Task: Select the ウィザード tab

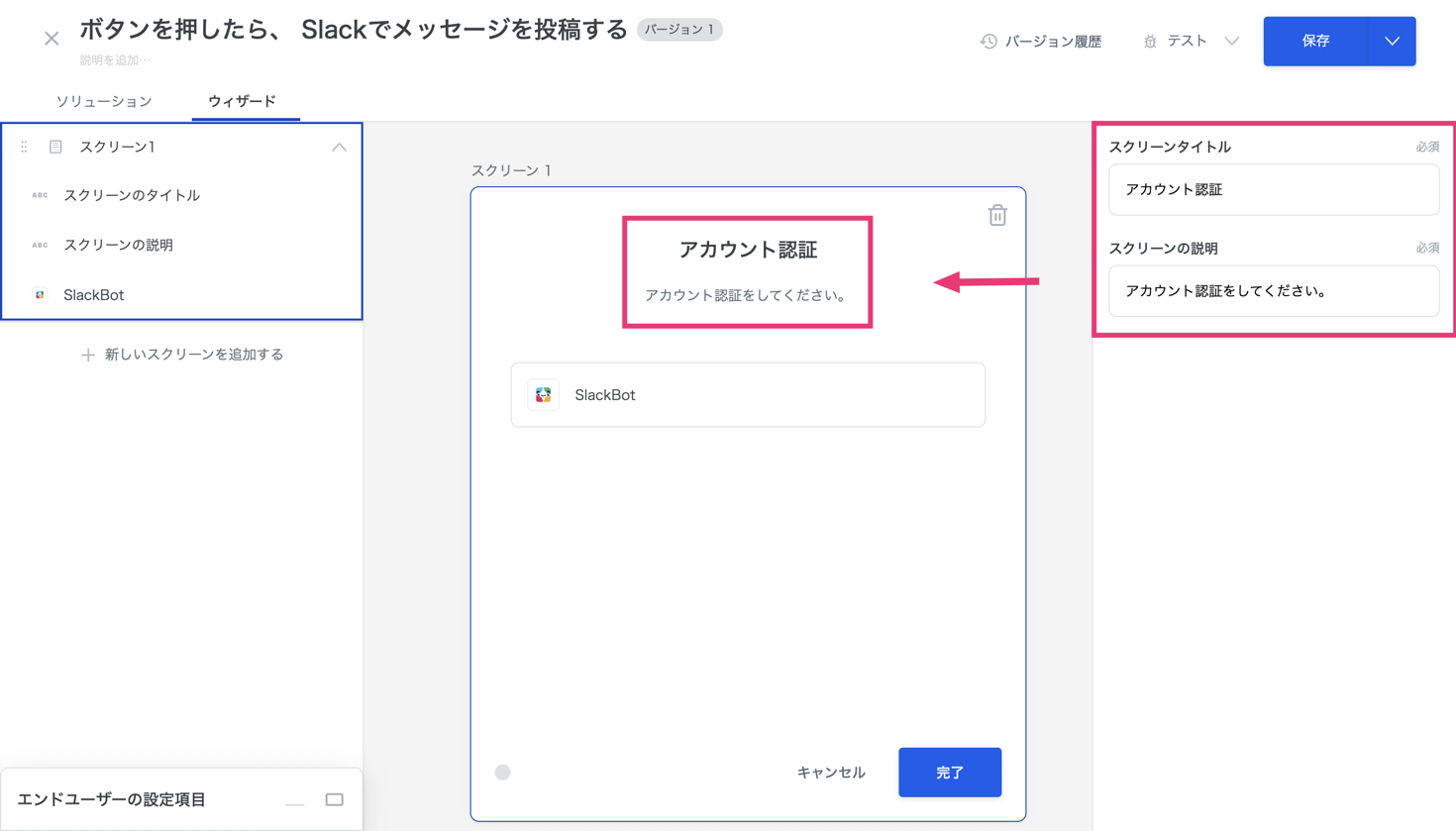Action: (x=242, y=101)
